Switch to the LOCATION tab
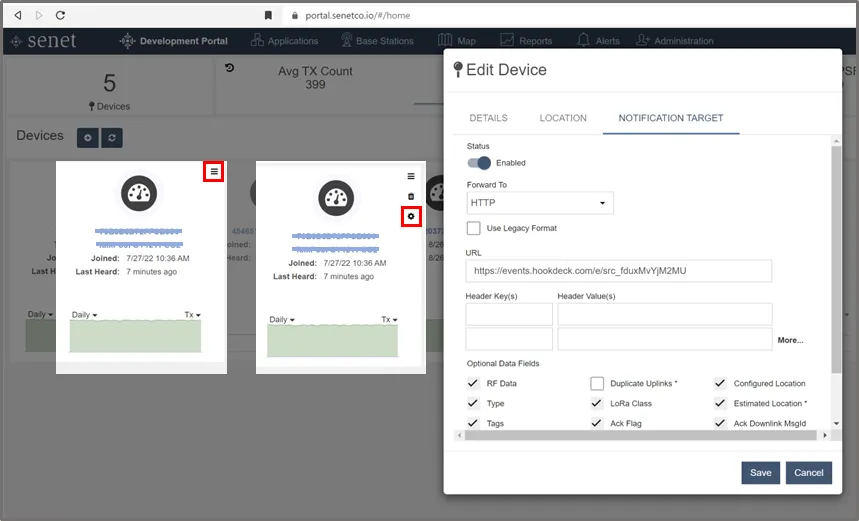This screenshot has width=859, height=521. 563,118
